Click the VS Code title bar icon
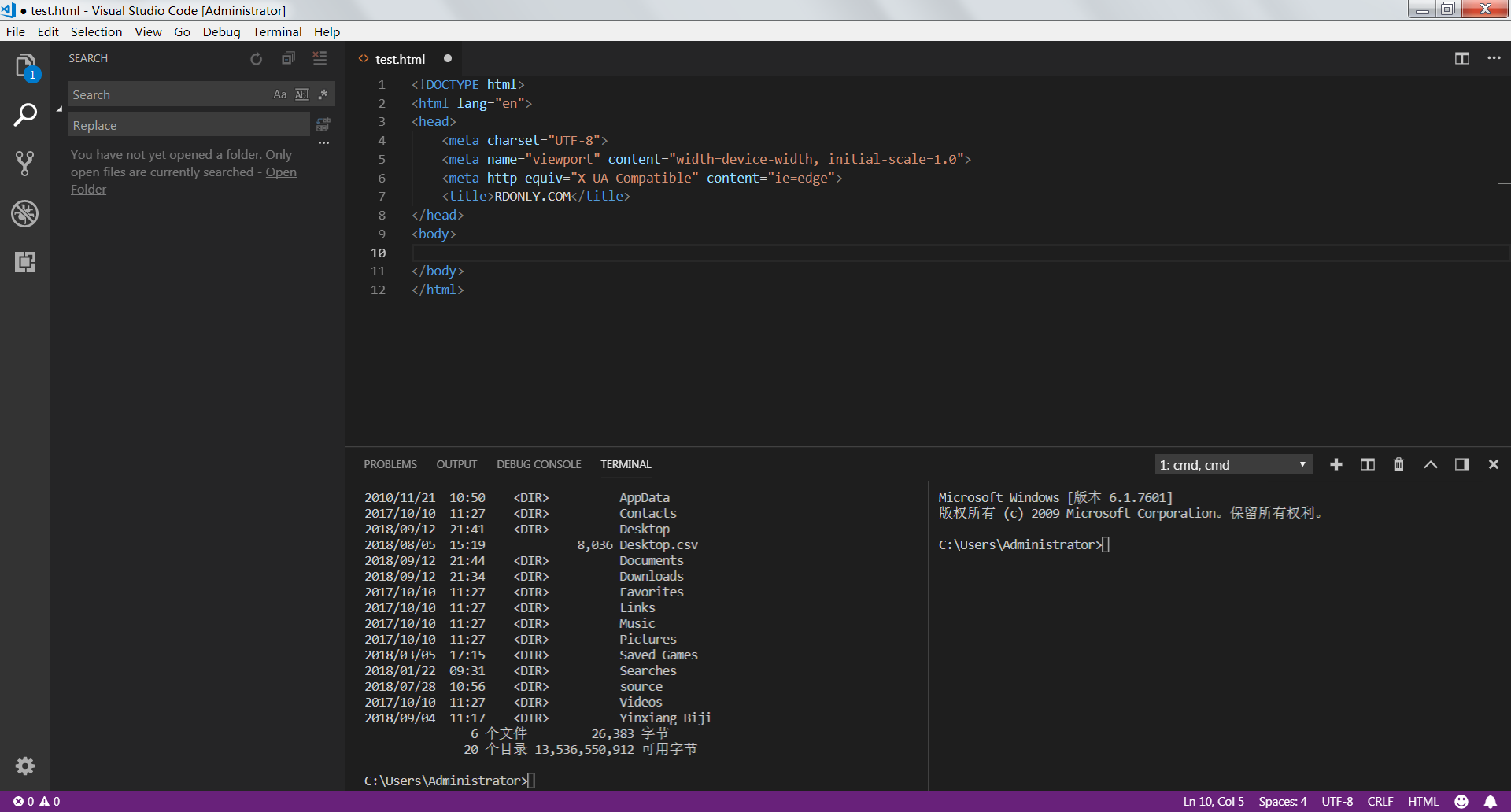This screenshot has width=1511, height=812. click(8, 10)
